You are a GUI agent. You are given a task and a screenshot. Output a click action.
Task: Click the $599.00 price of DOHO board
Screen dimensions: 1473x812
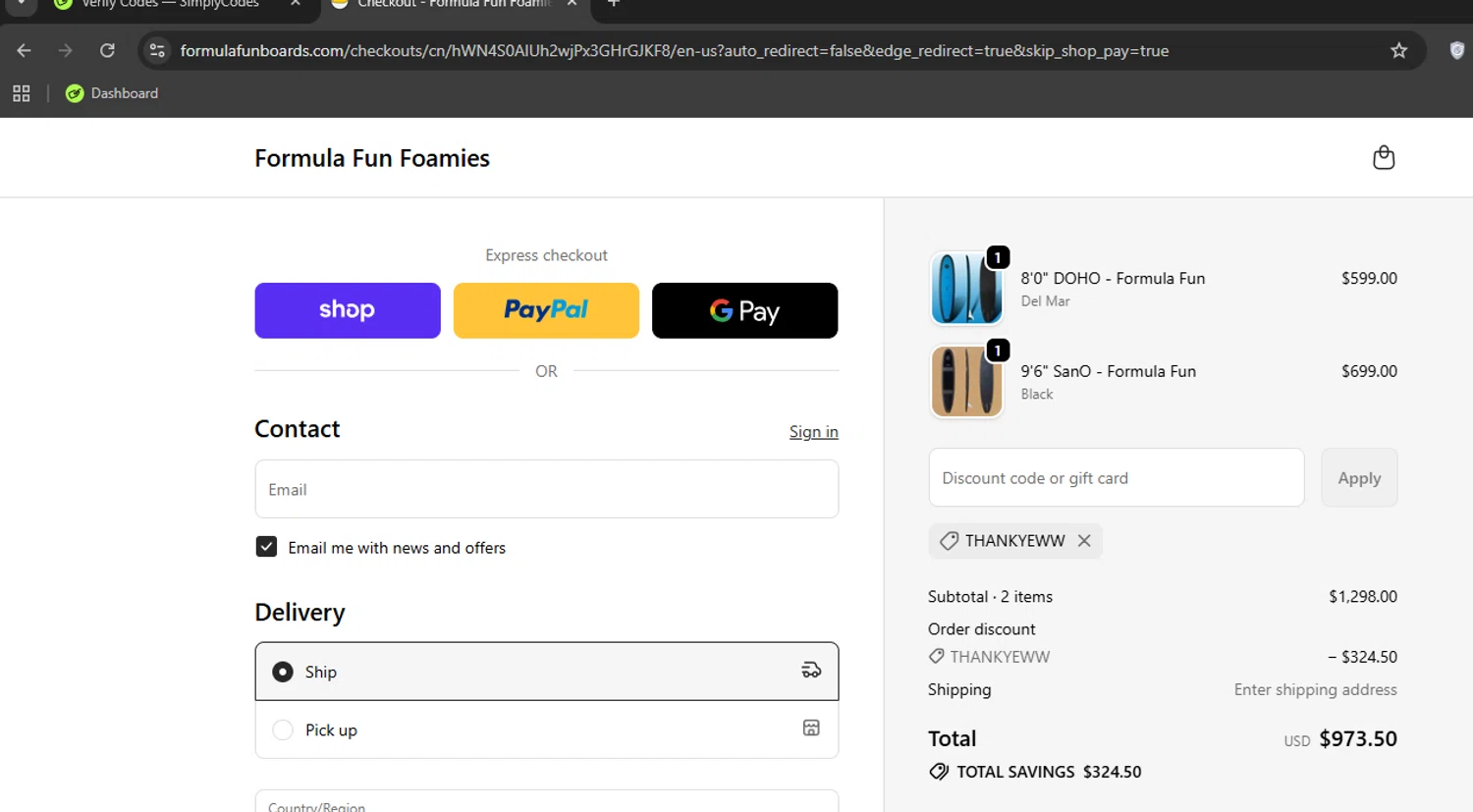coord(1369,278)
